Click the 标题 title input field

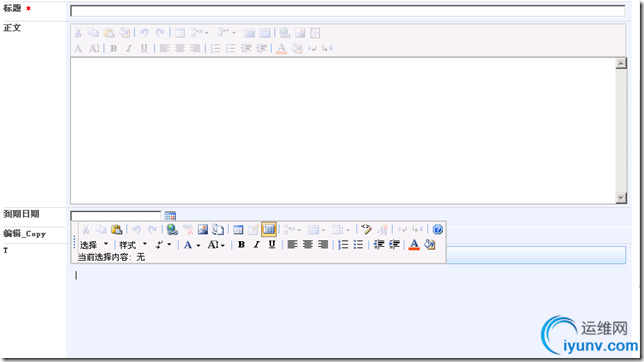(x=347, y=11)
